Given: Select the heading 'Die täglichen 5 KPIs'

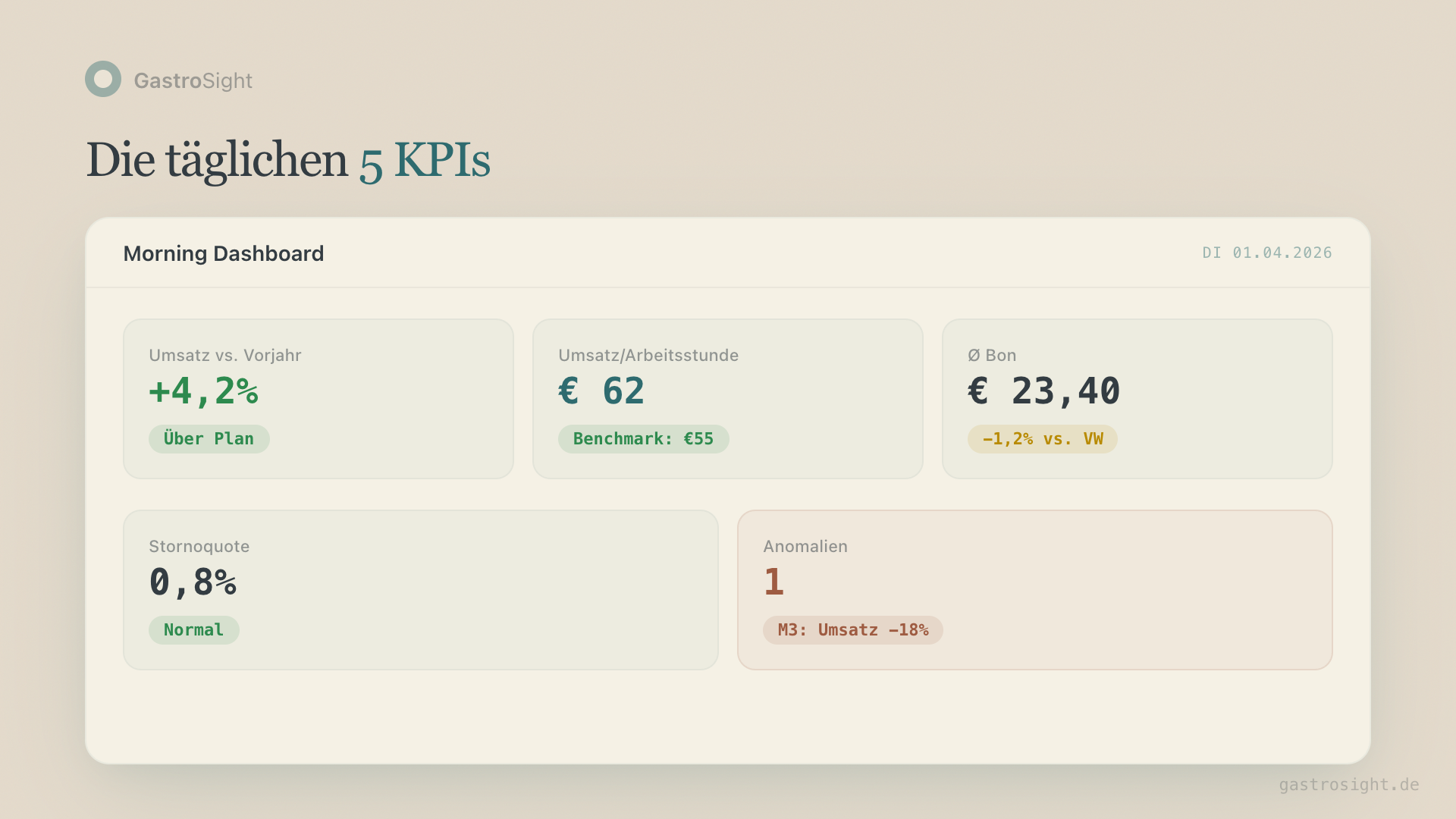Looking at the screenshot, I should coord(288,160).
